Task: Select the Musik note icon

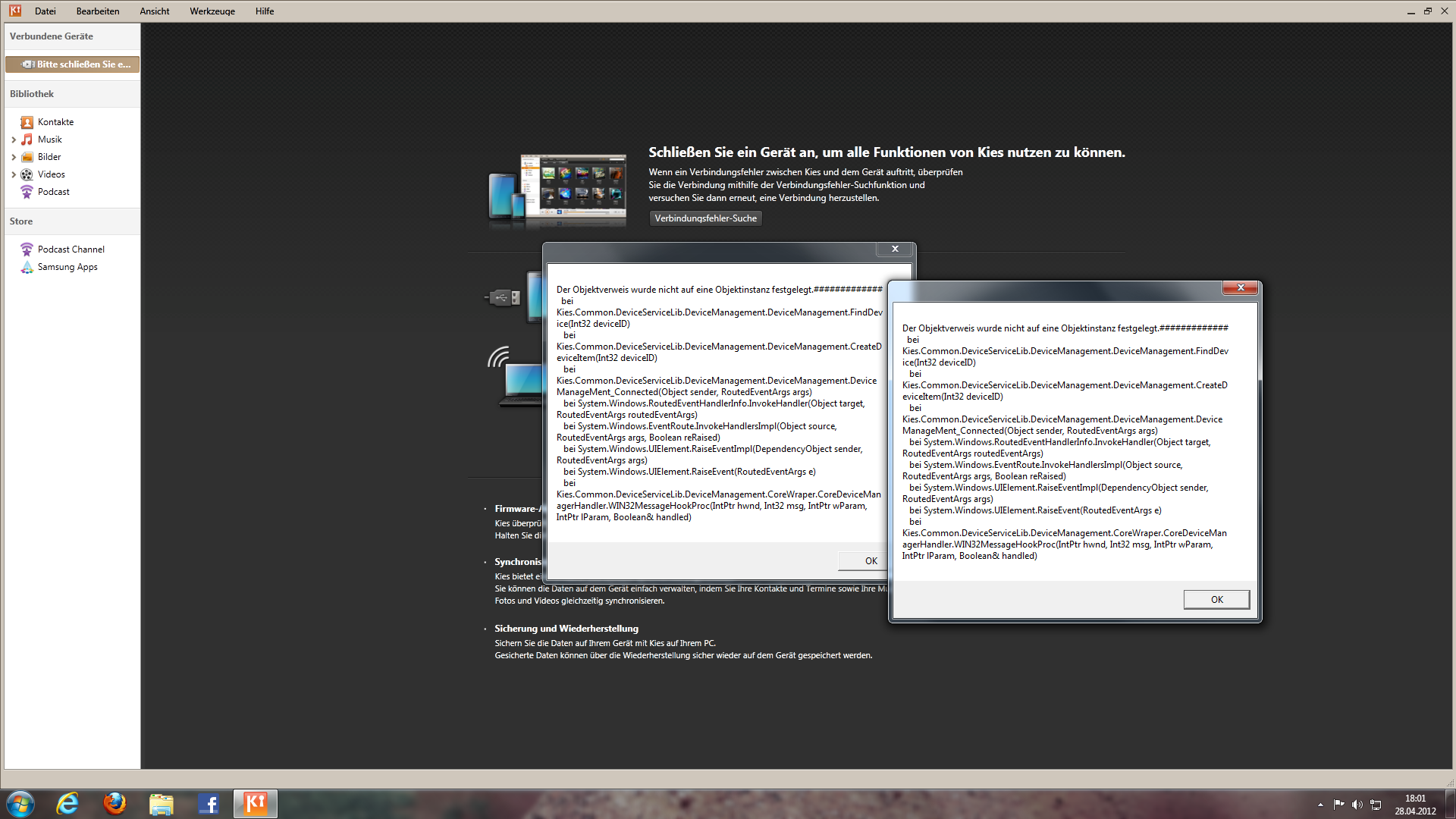Action: pos(27,140)
